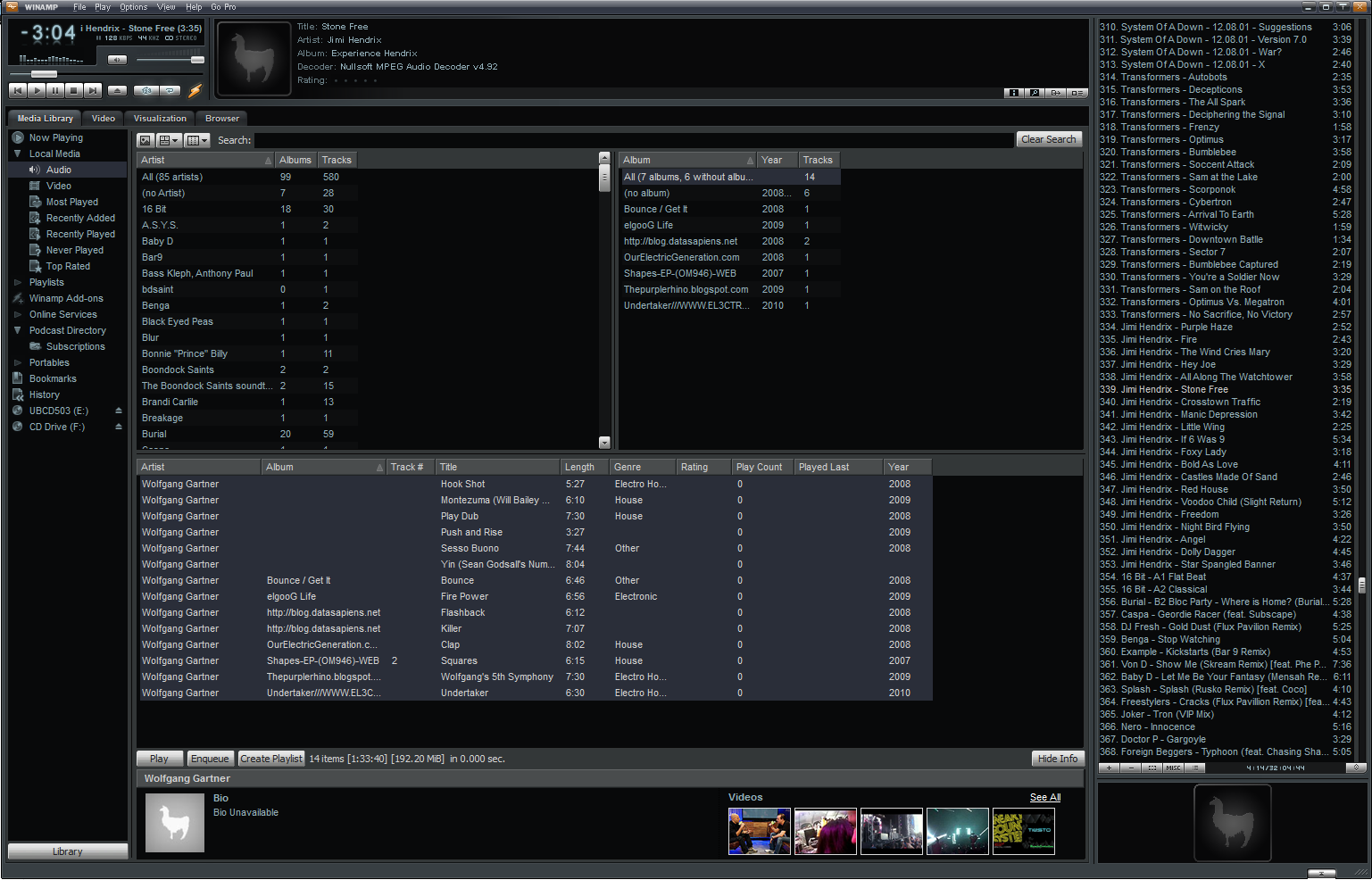Click the Play button below the track list

click(159, 759)
